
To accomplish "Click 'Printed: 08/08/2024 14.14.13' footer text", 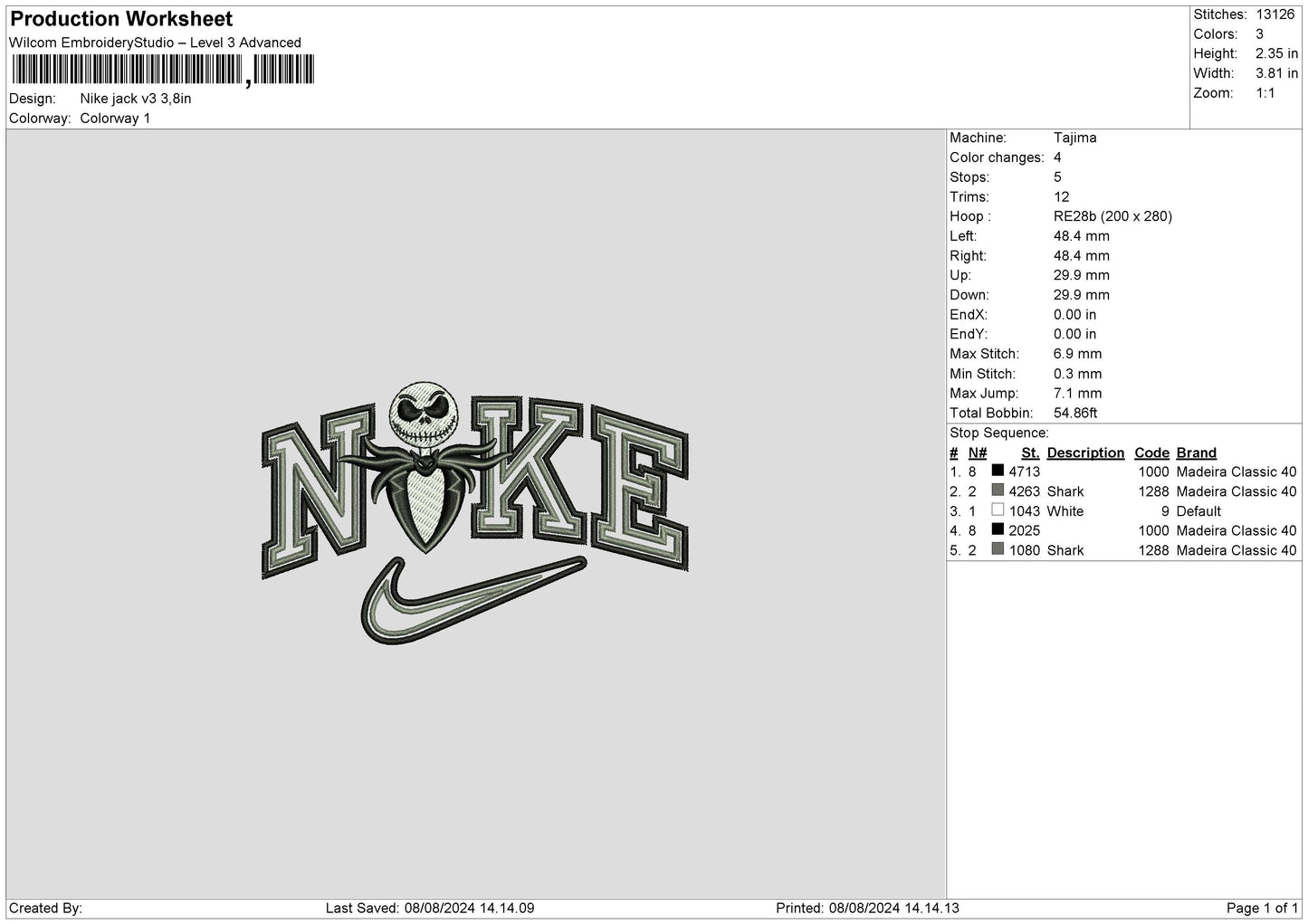I will (x=868, y=908).
